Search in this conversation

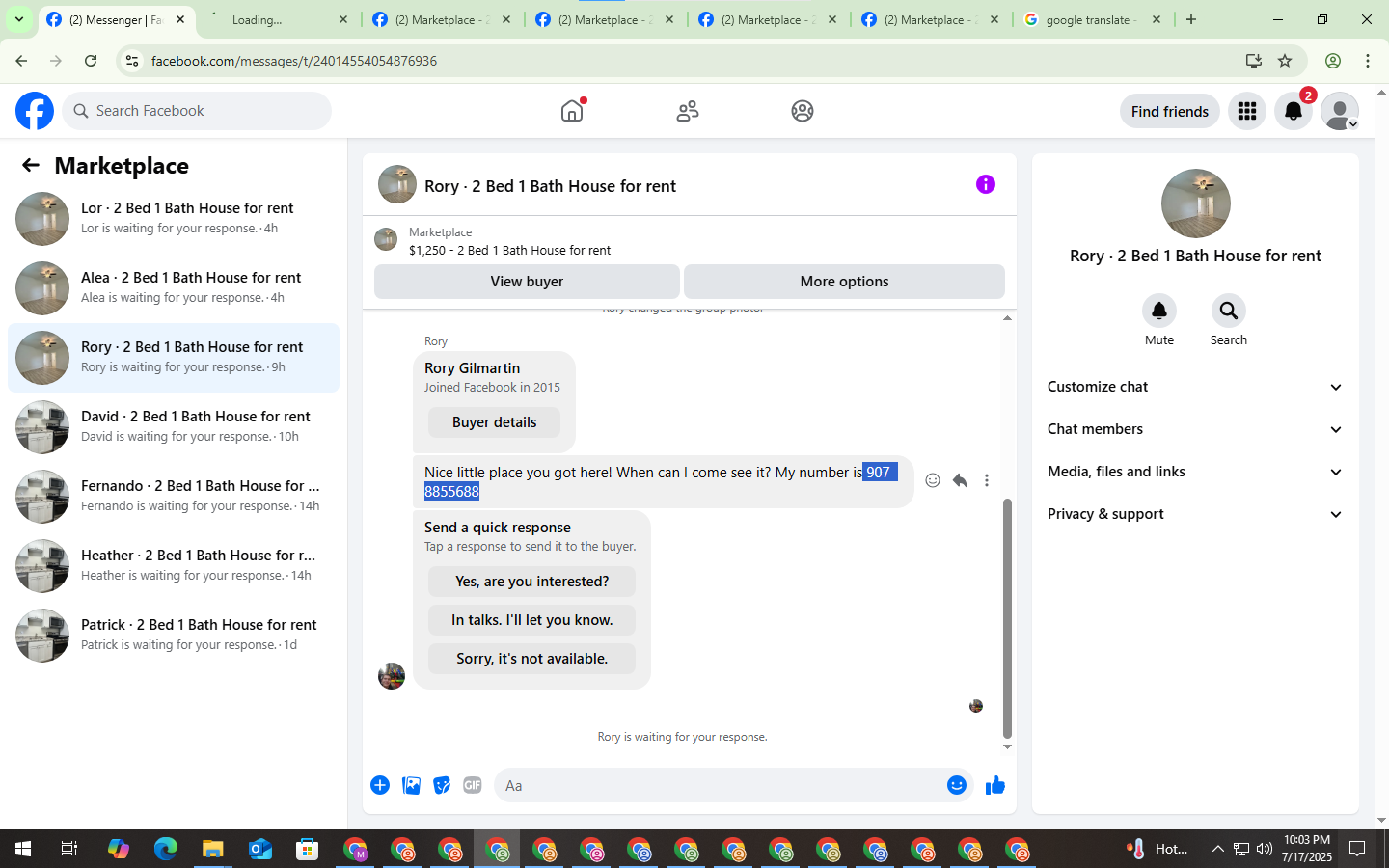1229,311
